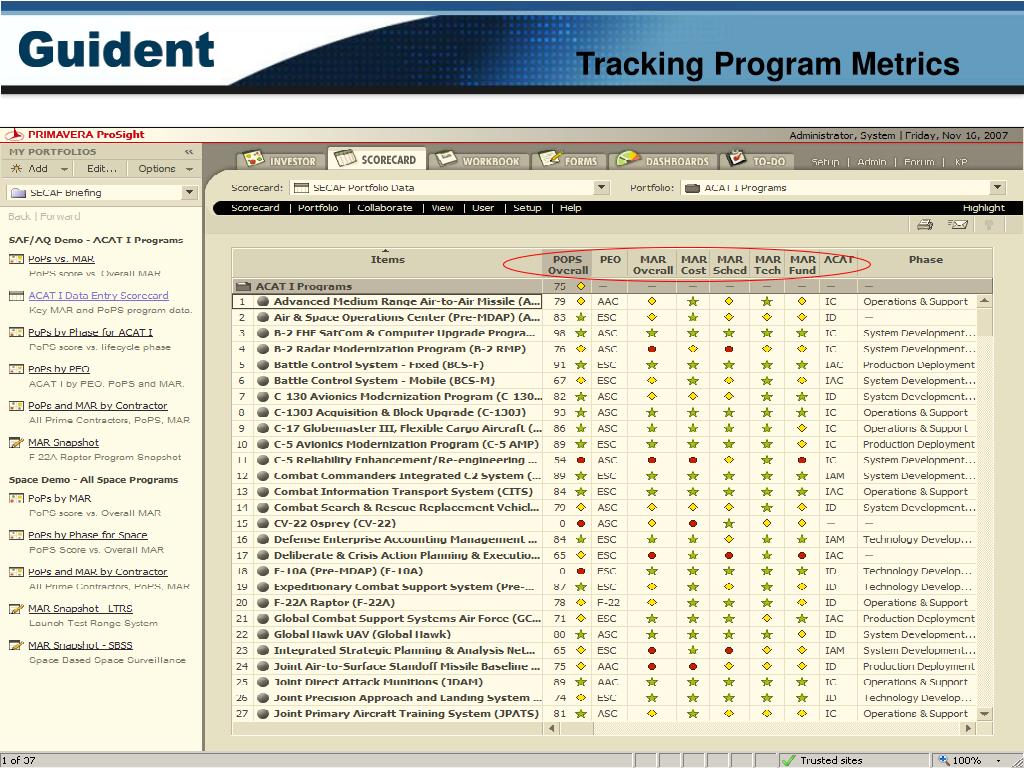This screenshot has width=1024, height=768.
Task: Switch to the To-Do tab
Action: 757,159
